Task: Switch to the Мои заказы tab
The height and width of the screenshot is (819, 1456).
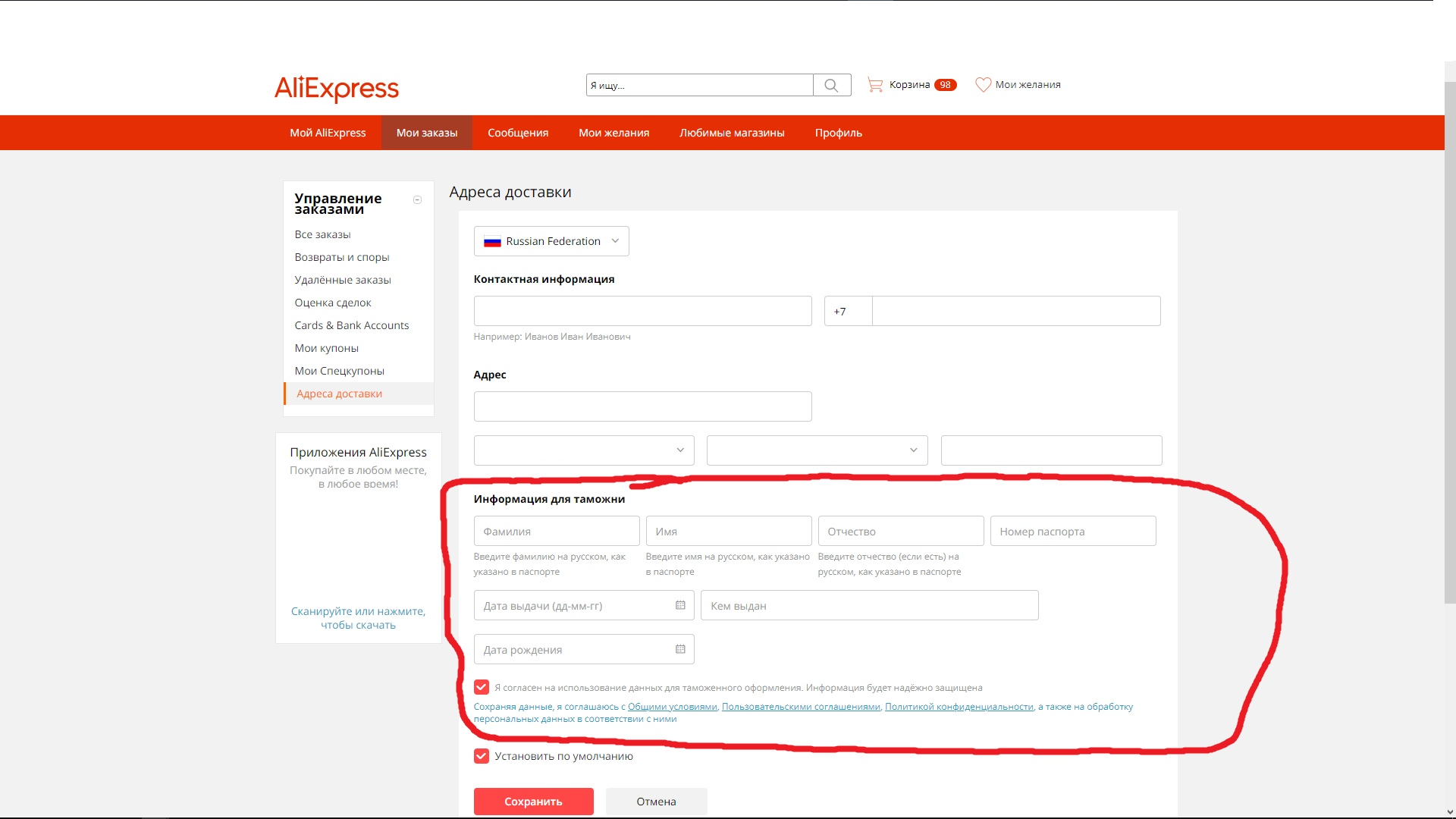Action: 427,133
